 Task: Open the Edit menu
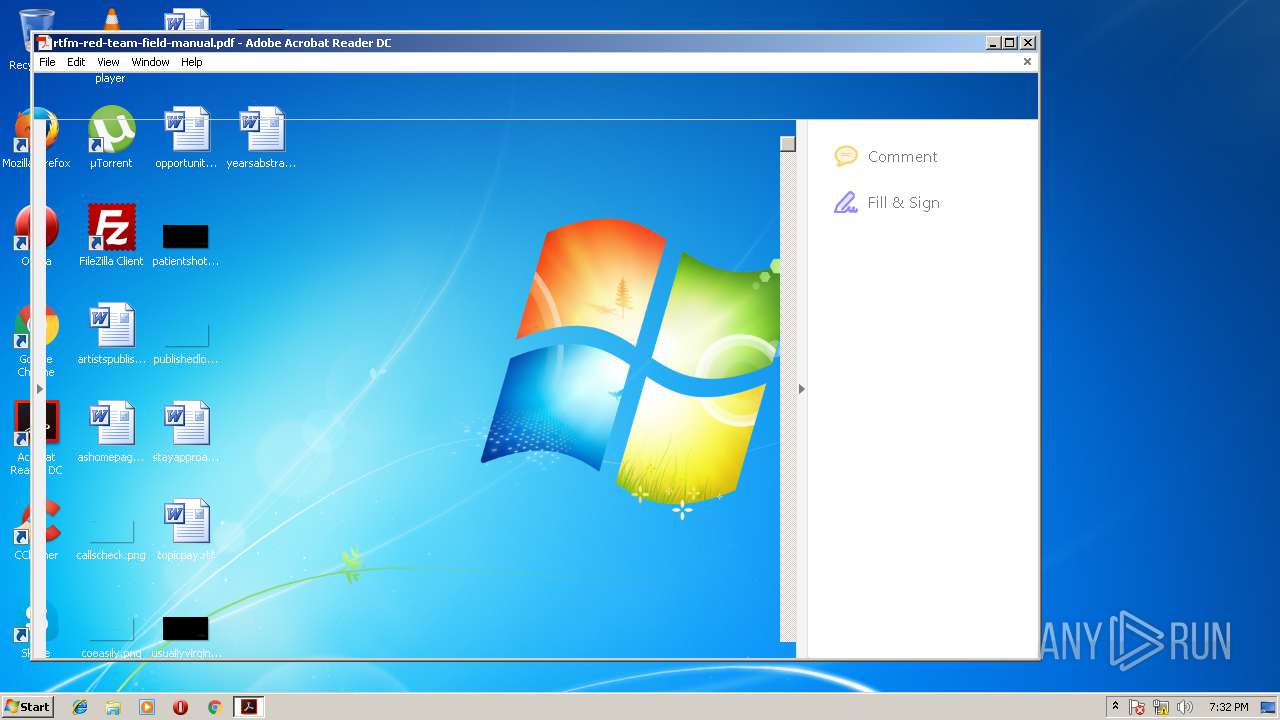click(x=76, y=62)
